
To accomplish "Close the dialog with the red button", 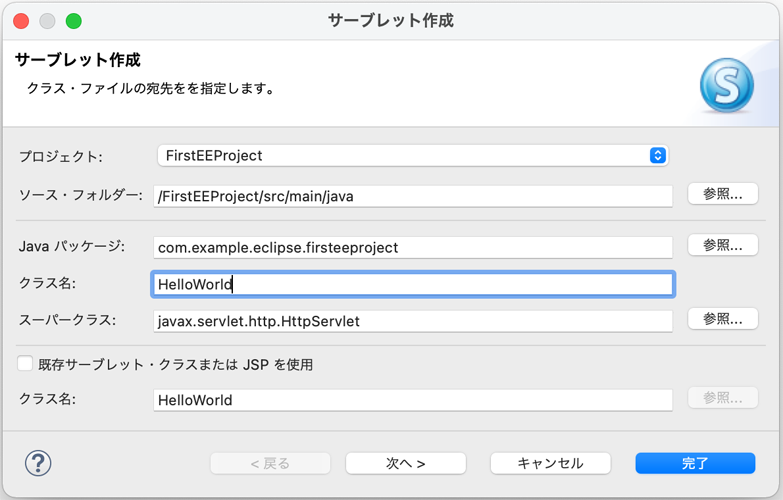I will (x=21, y=21).
